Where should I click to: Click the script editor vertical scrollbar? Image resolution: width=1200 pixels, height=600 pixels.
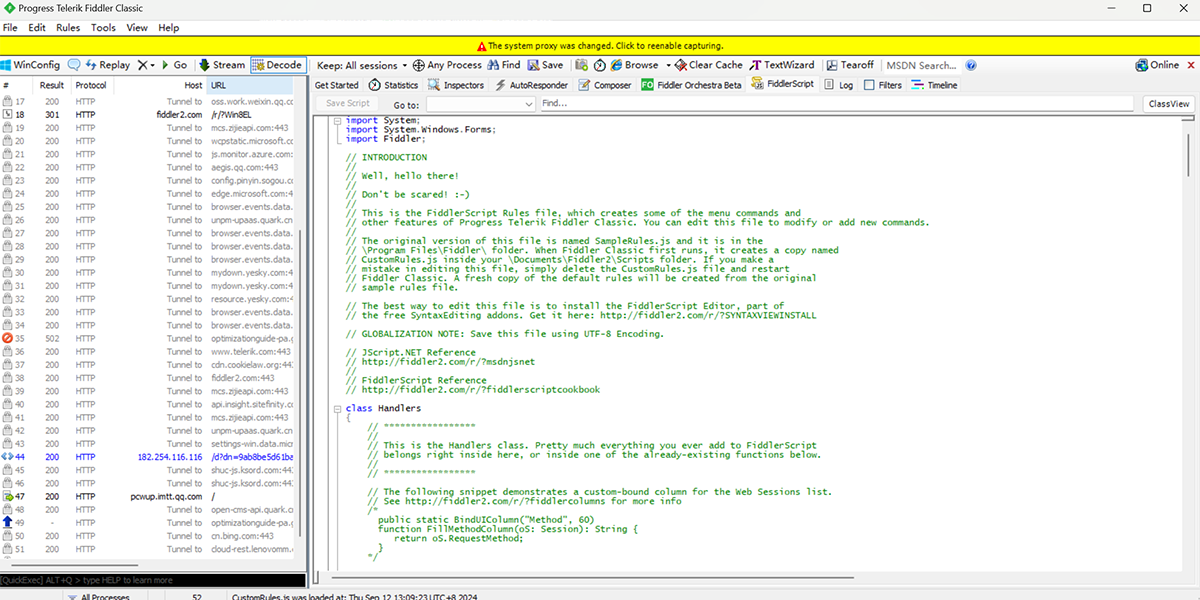click(1190, 350)
